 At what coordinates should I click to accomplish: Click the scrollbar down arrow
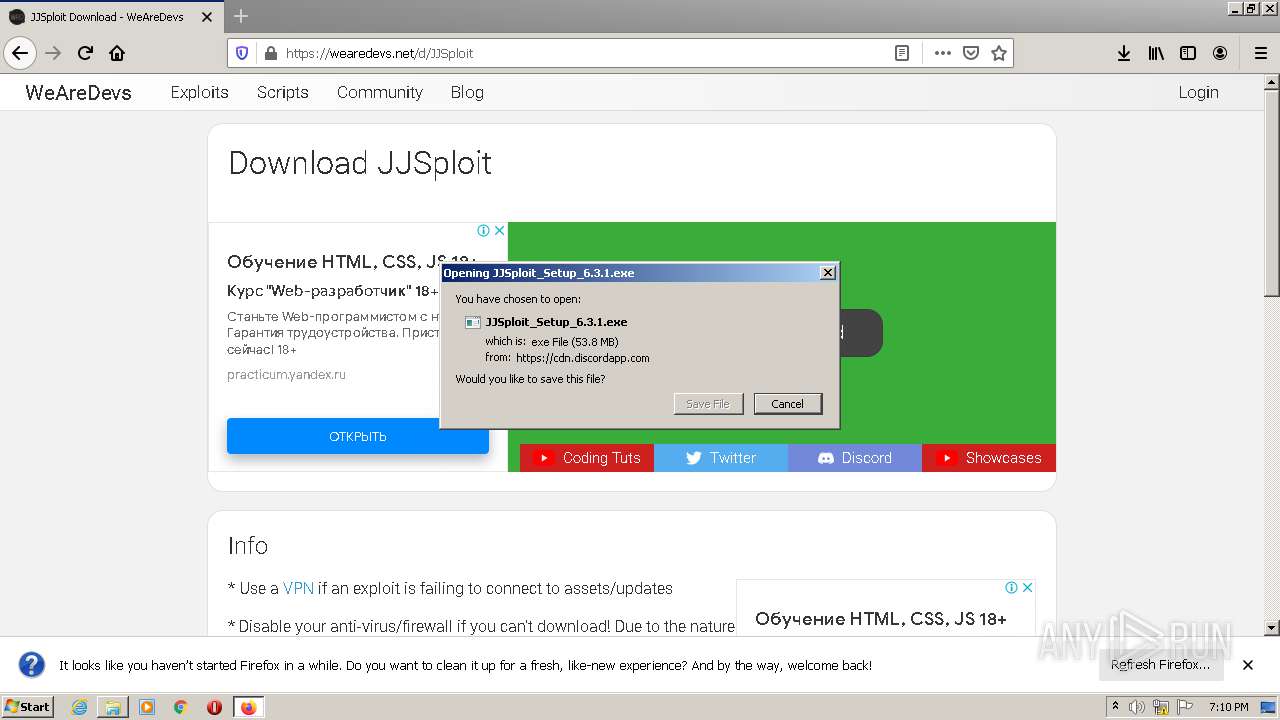click(1272, 628)
